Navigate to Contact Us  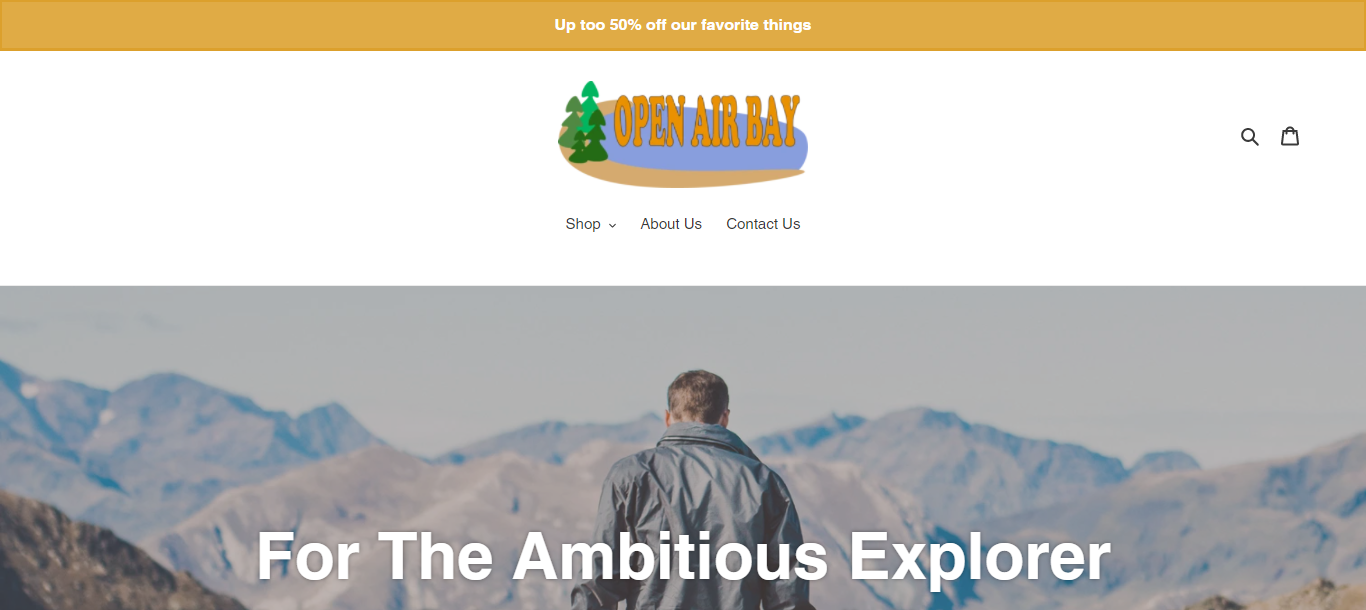[763, 224]
